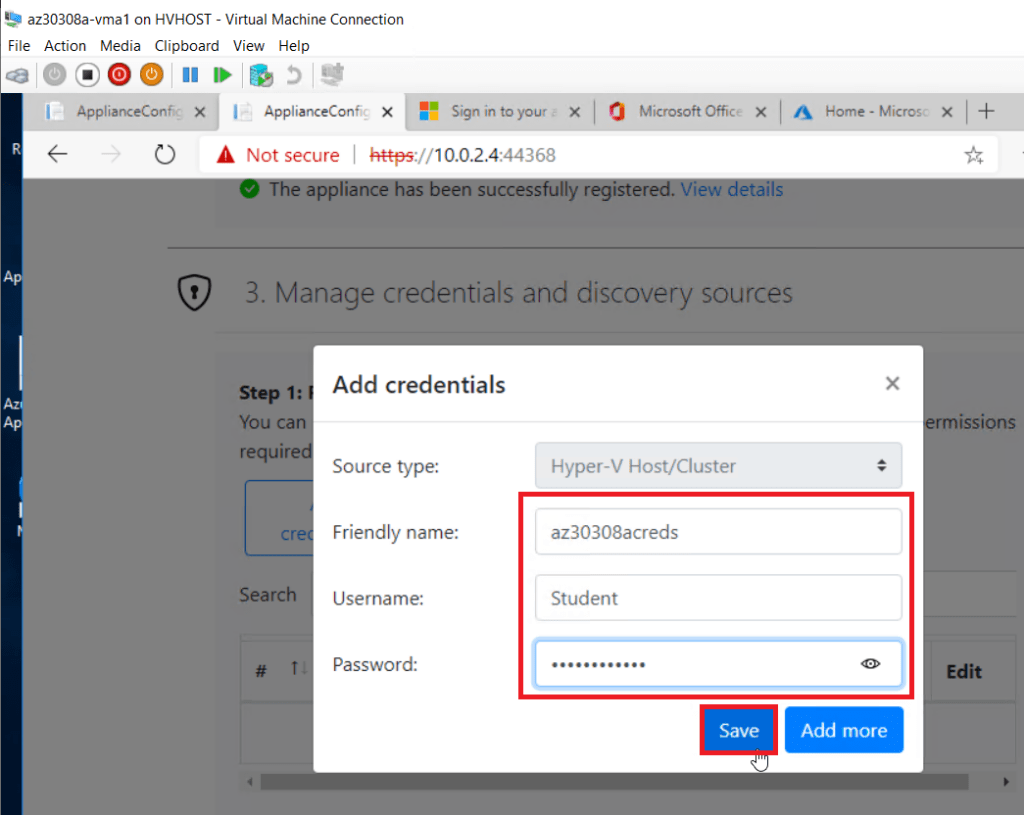Reset the virtual machine
The width and height of the screenshot is (1024, 815).
[222, 74]
